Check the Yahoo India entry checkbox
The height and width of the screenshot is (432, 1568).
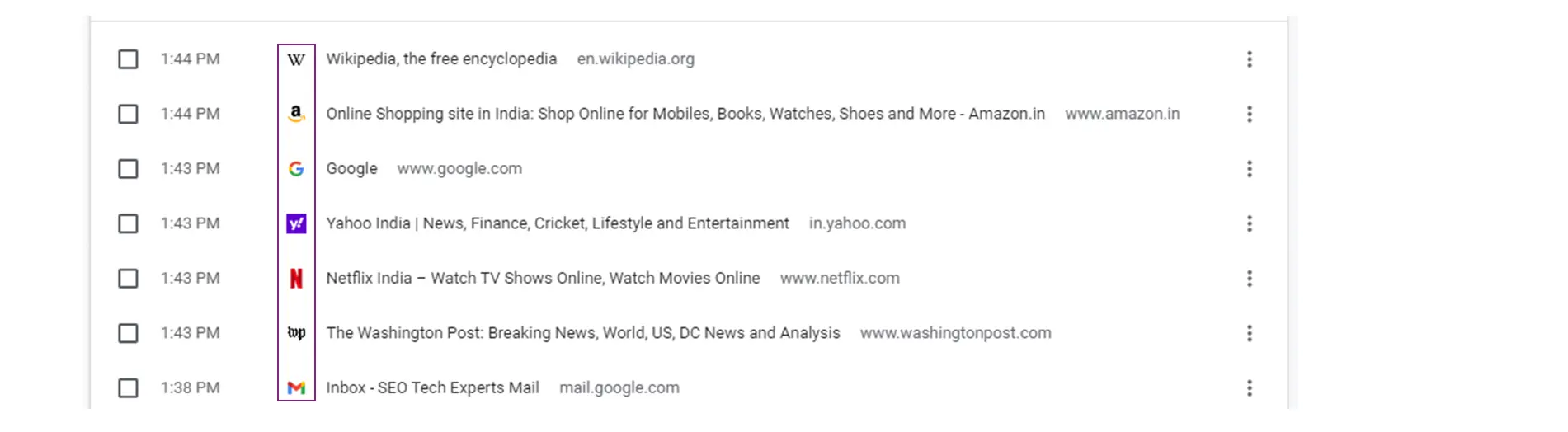[x=128, y=223]
